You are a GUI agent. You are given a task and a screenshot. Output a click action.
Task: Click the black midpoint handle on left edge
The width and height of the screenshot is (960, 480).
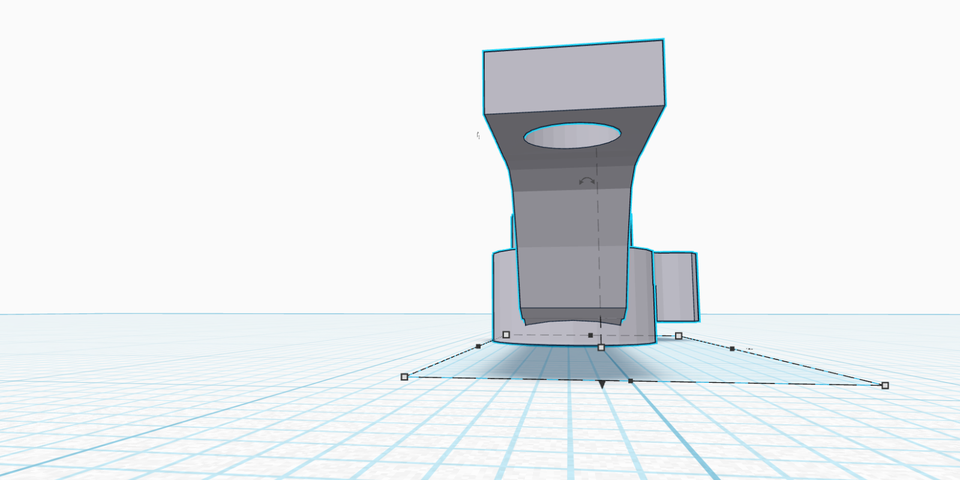[x=478, y=346]
